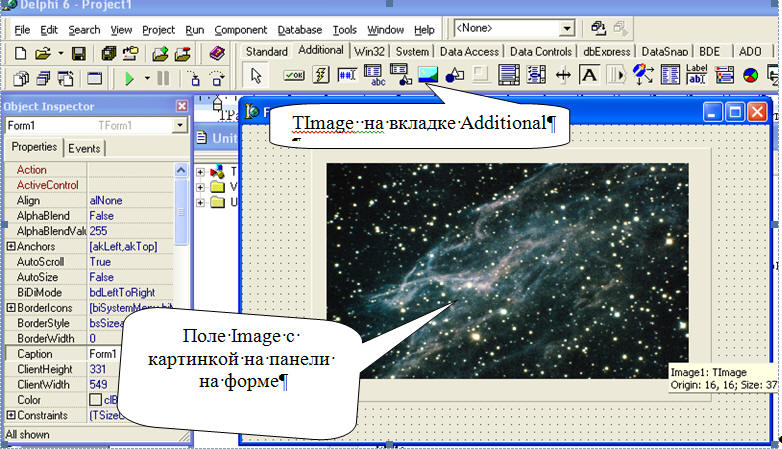Select the BitBtn OK component

(x=294, y=75)
